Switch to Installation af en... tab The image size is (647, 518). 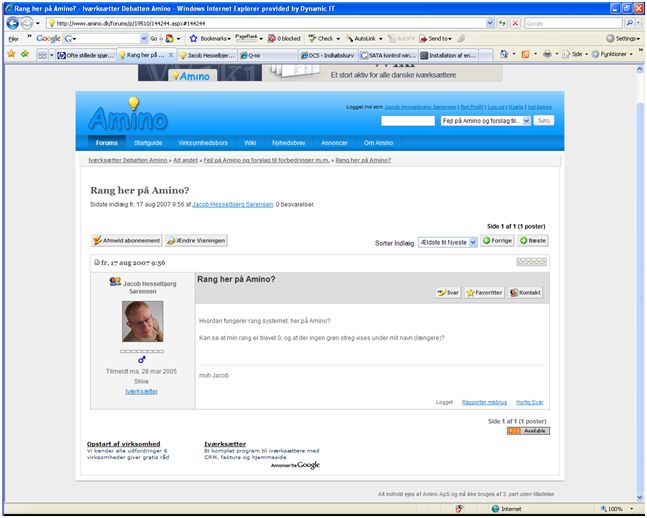pos(449,55)
